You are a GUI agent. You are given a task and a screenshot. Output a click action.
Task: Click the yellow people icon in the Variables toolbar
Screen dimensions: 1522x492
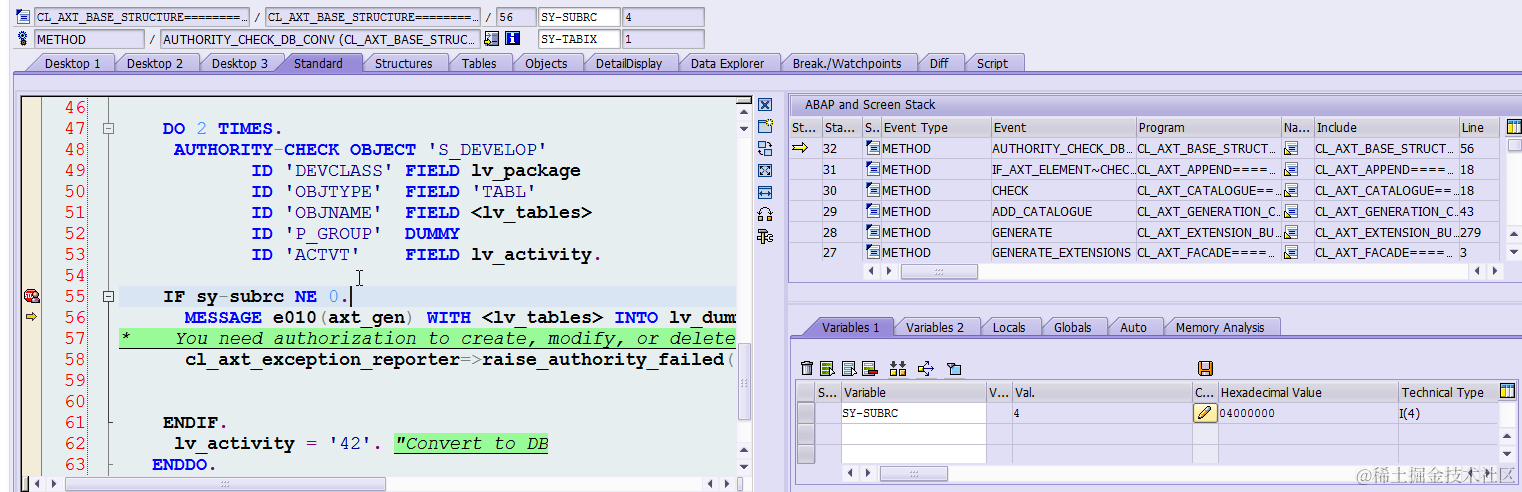point(897,369)
